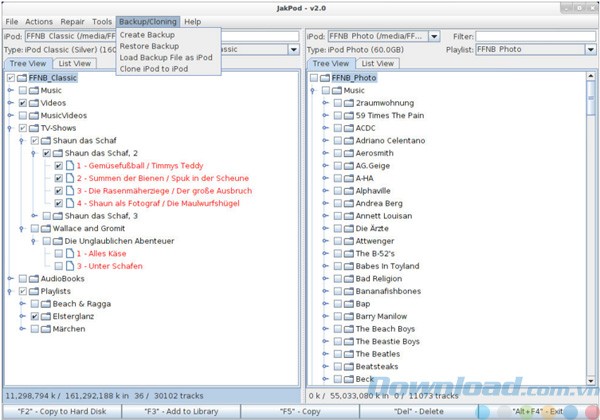
Task: Choose Create Backup from the menu
Action: pos(147,35)
